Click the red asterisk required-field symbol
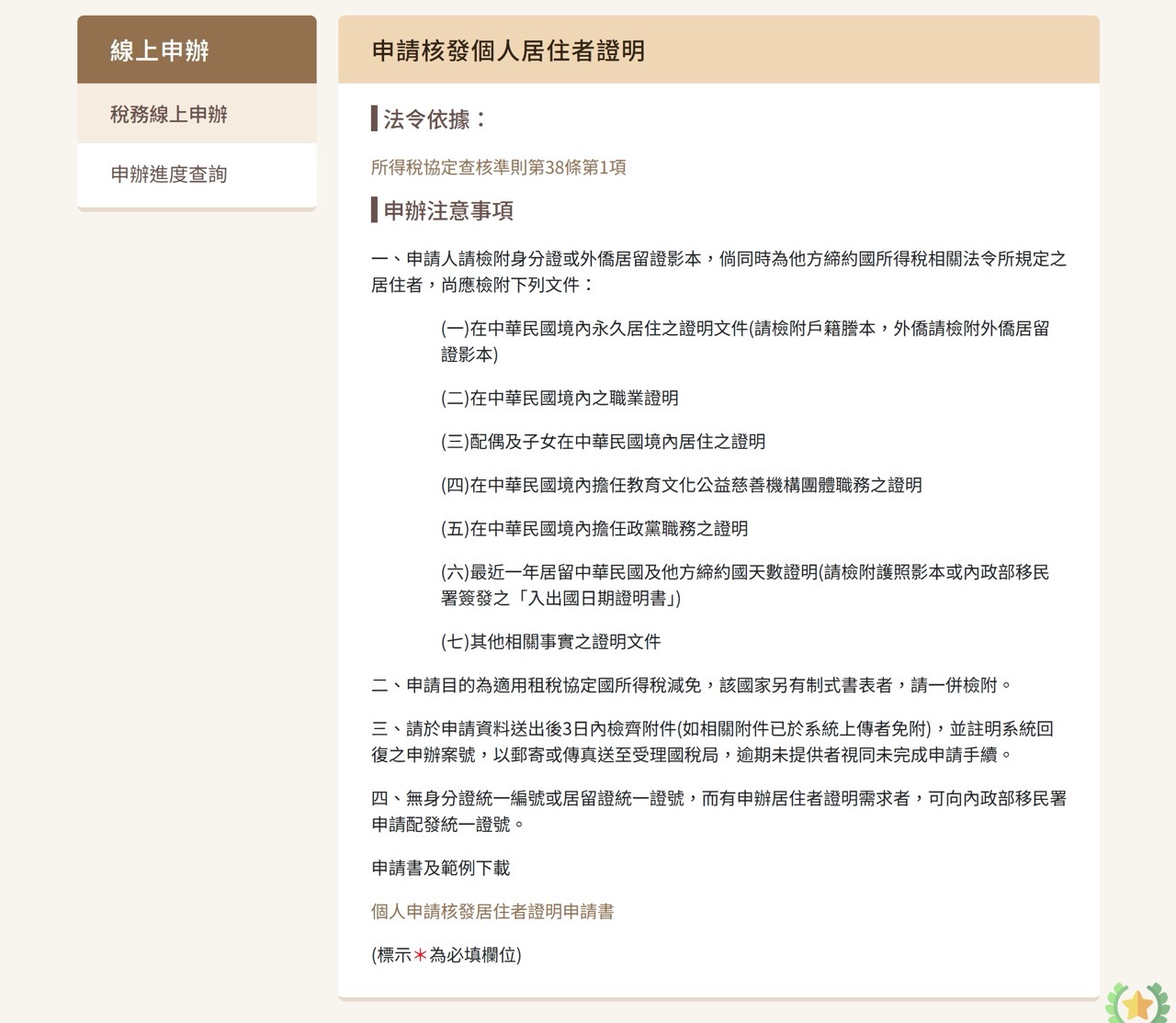The width and height of the screenshot is (1176, 1023). coord(419,955)
